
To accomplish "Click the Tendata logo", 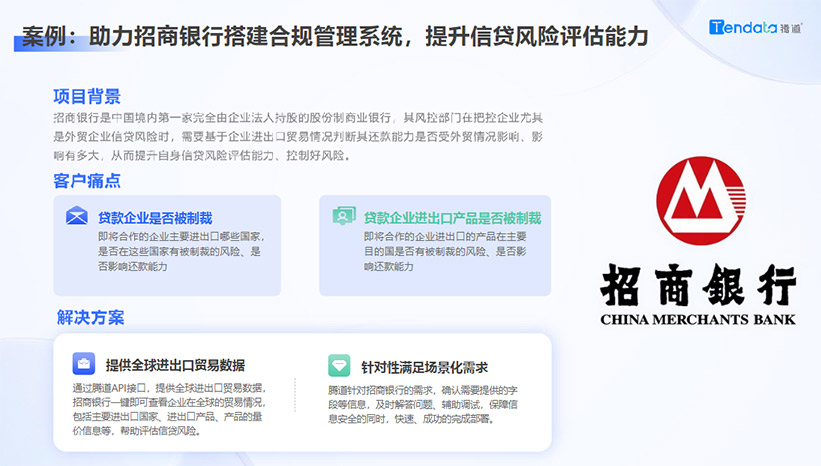I will [755, 27].
